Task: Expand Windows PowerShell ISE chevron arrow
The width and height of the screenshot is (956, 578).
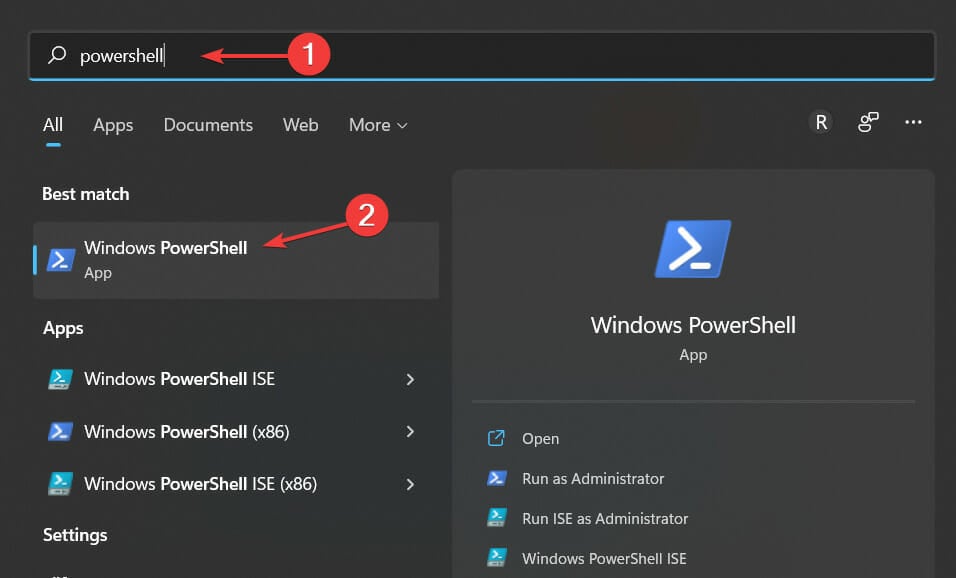Action: click(x=410, y=379)
